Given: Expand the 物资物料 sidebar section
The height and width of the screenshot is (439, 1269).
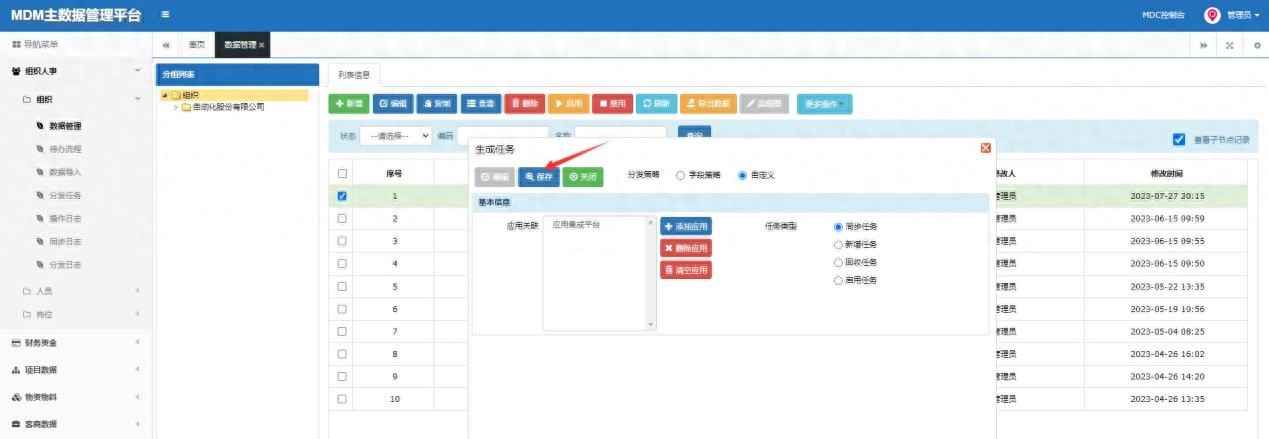Looking at the screenshot, I should (76, 397).
